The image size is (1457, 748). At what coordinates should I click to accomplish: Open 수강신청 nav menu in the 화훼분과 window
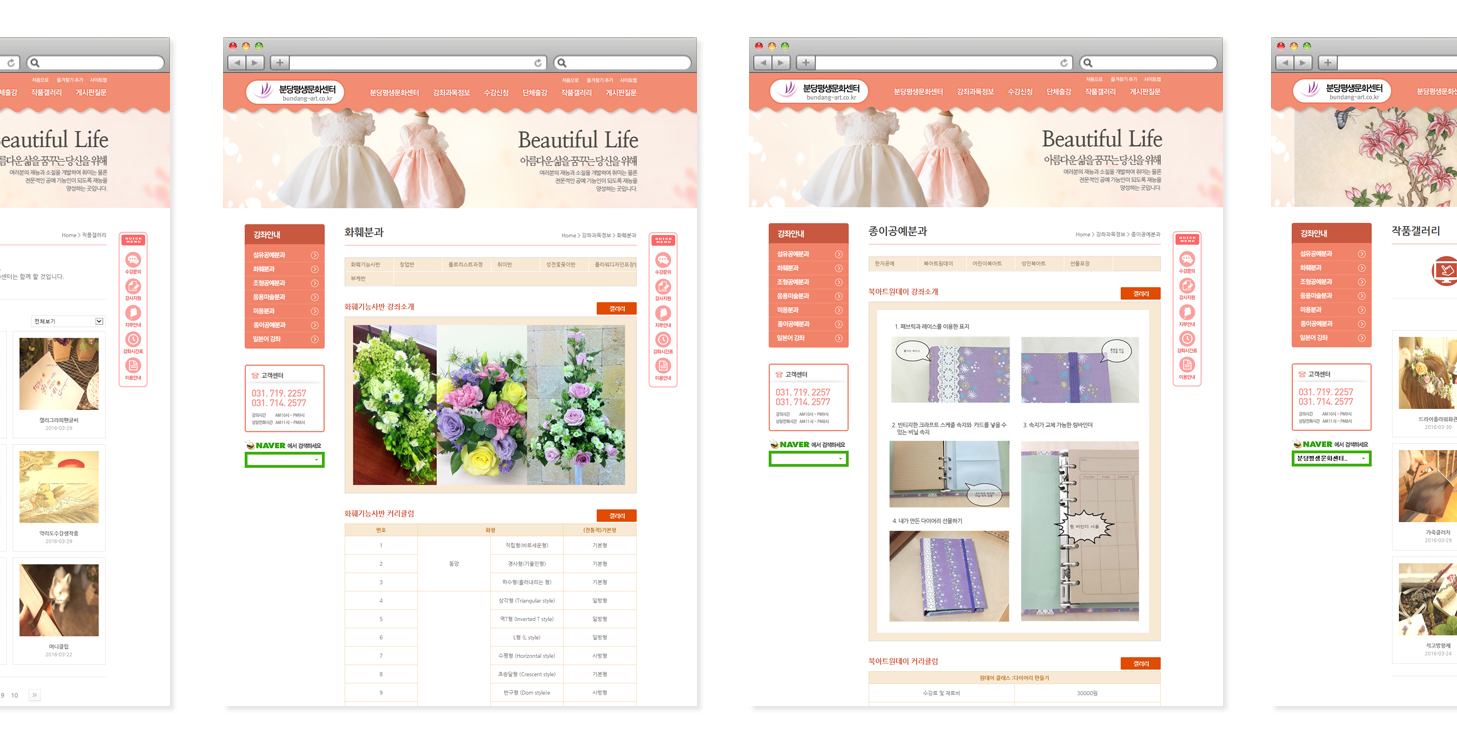(496, 93)
